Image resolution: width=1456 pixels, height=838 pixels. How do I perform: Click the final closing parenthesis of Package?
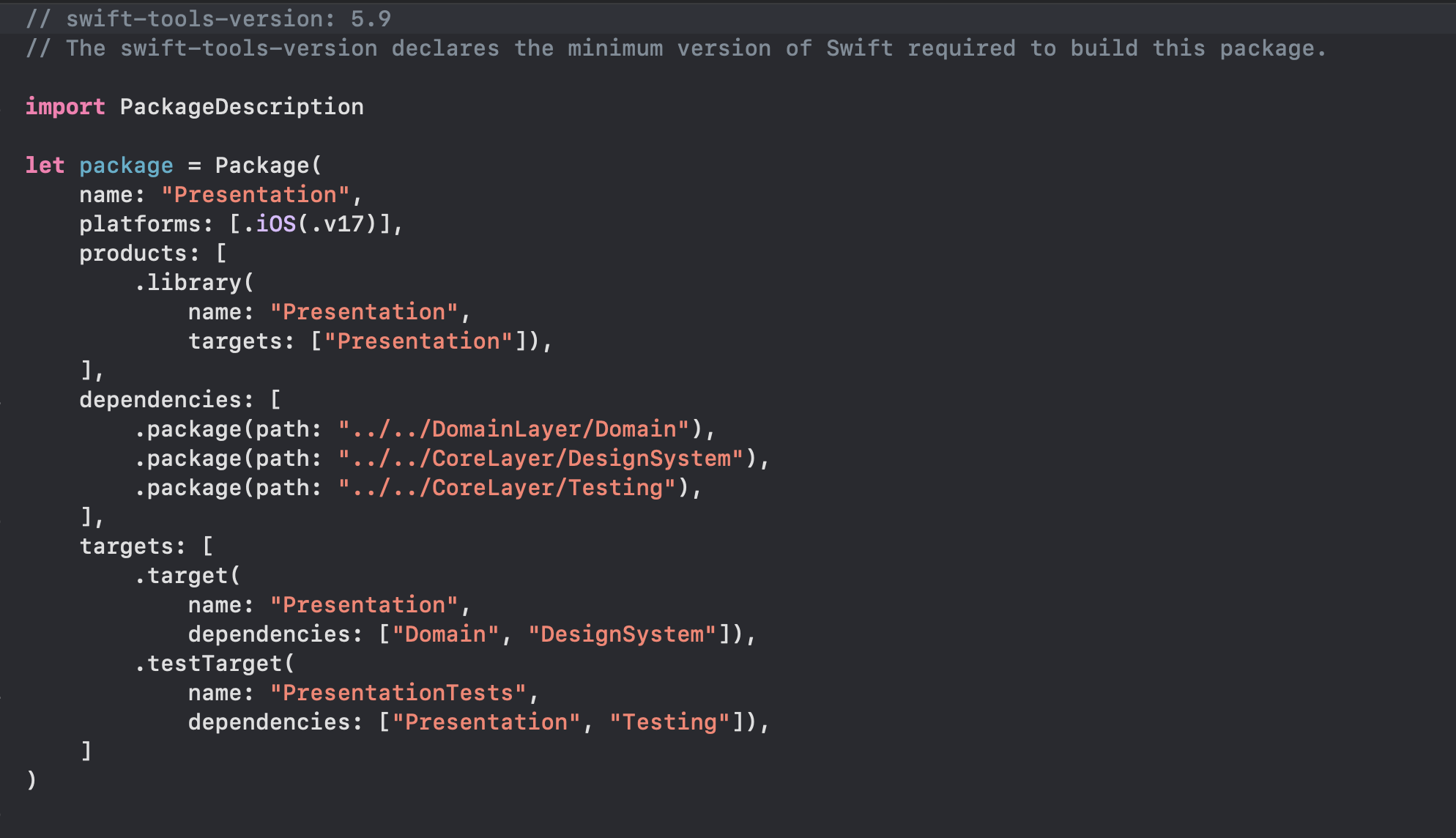pos(31,781)
